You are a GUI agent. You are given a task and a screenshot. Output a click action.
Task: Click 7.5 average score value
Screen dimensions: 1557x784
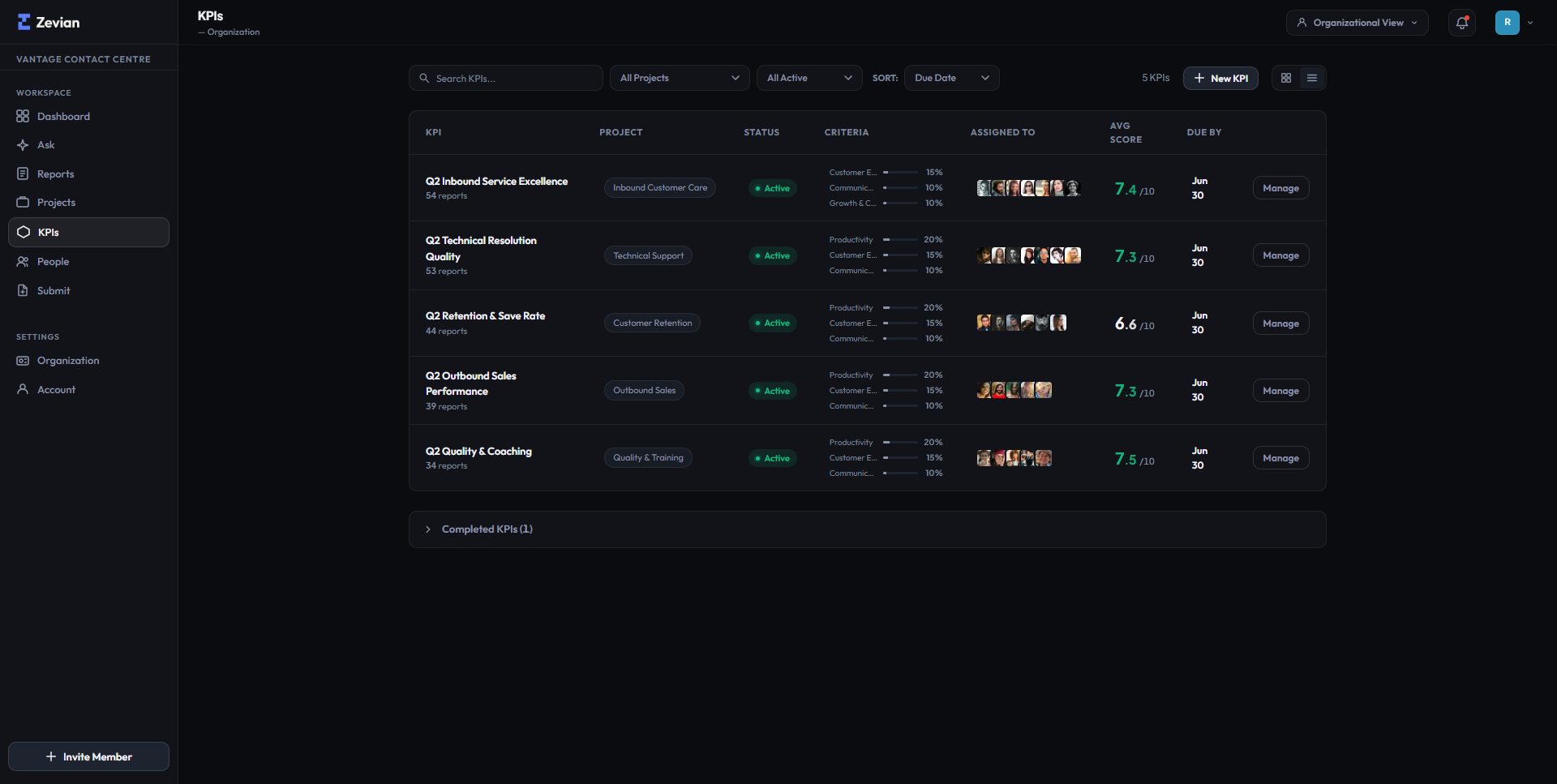(x=1126, y=459)
